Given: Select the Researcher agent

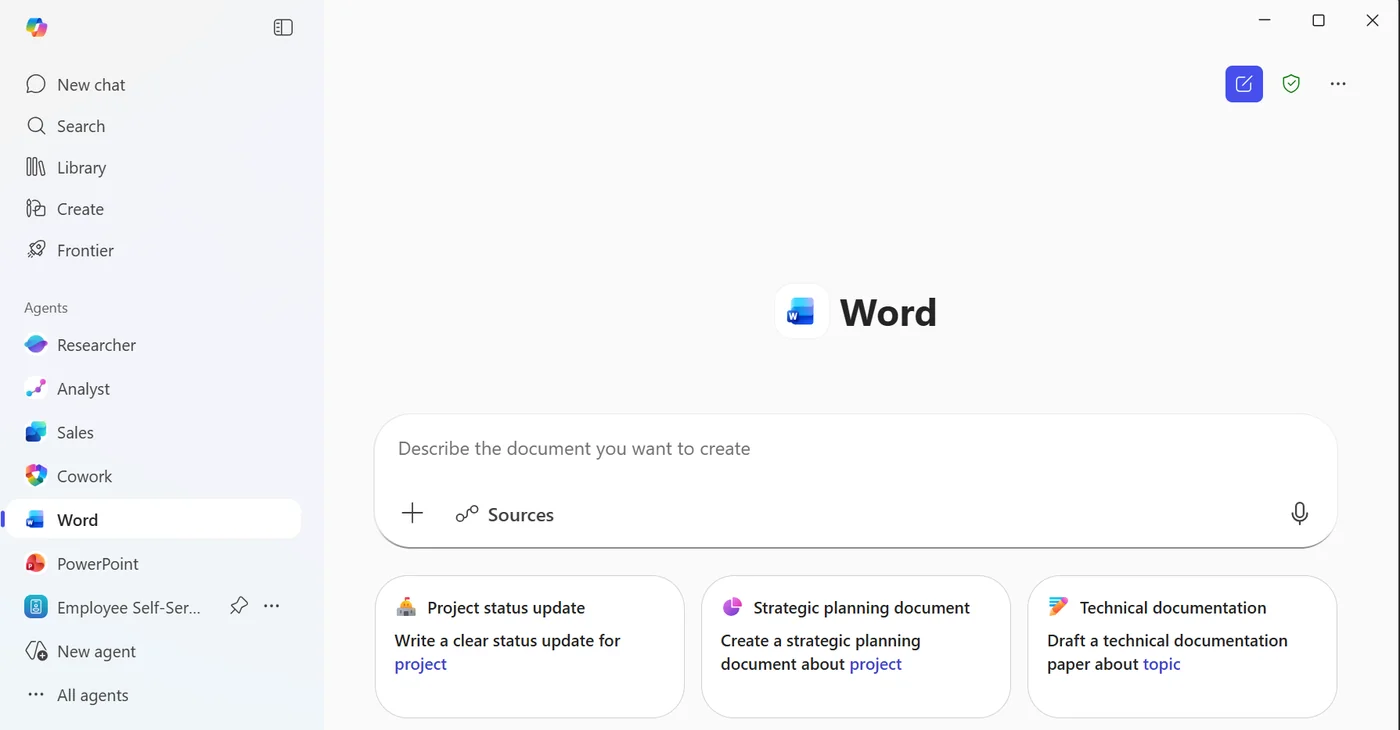Looking at the screenshot, I should click(x=152, y=345).
